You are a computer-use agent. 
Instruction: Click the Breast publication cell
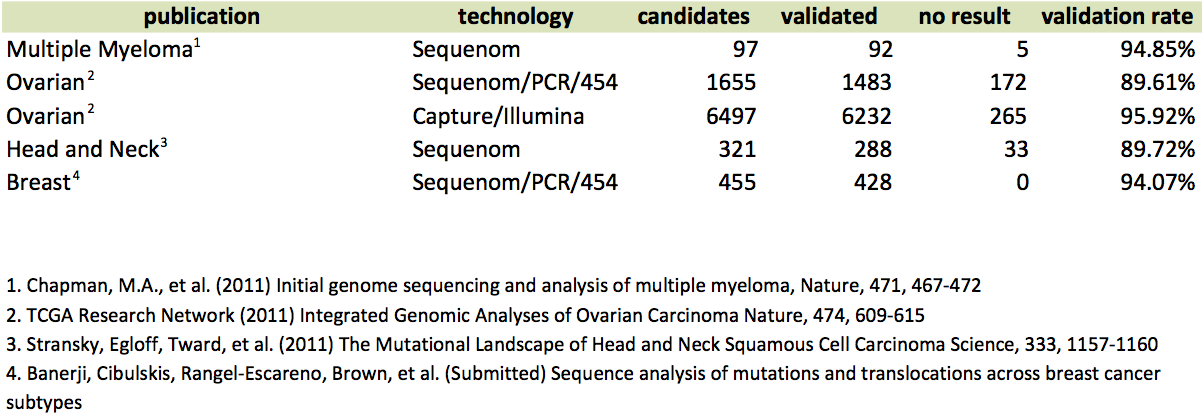click(x=40, y=183)
